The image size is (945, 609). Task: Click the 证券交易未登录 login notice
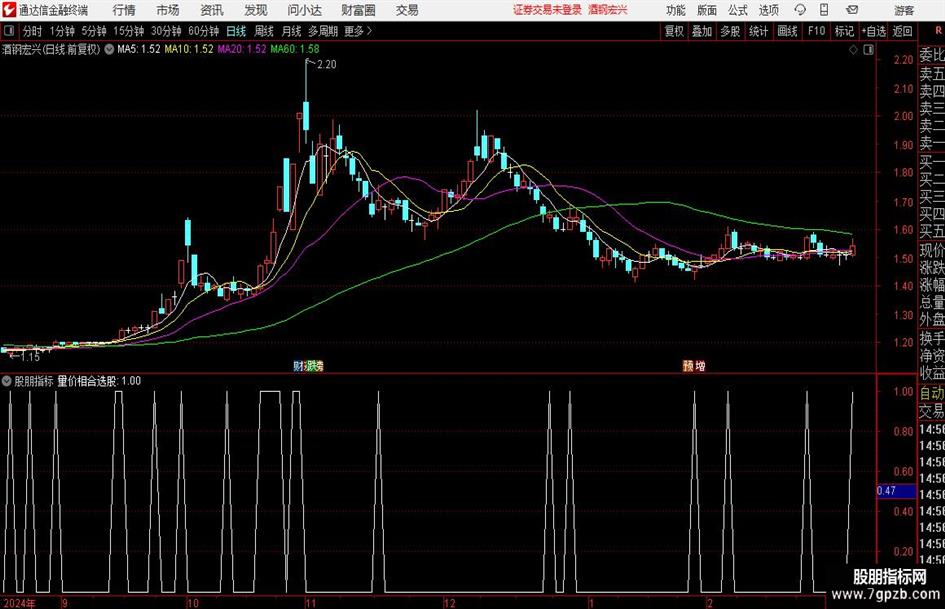point(547,10)
